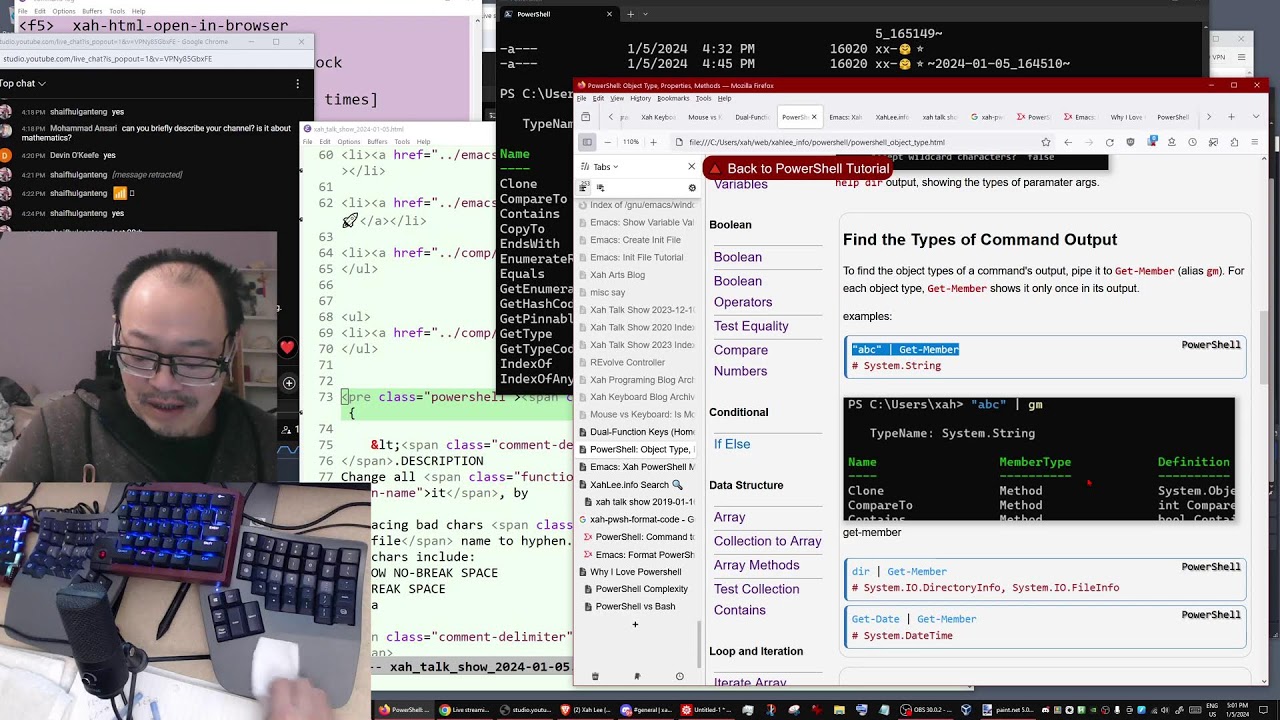This screenshot has width=1280, height=720.
Task: Select XahLee.info Search sidebar tab
Action: pos(636,484)
